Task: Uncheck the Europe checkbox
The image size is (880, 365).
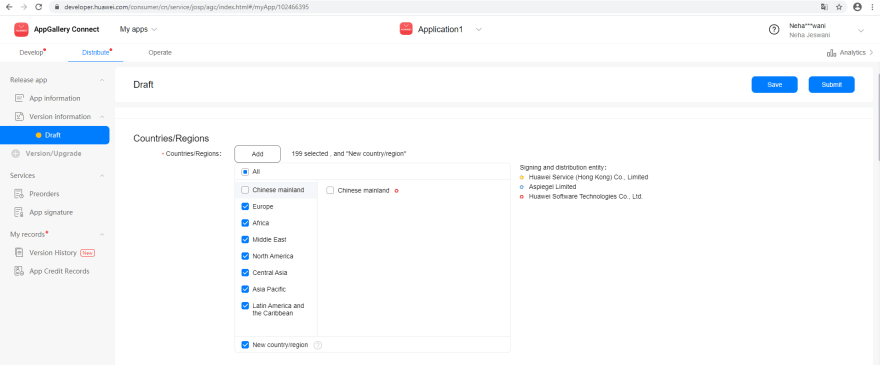Action: coord(245,207)
